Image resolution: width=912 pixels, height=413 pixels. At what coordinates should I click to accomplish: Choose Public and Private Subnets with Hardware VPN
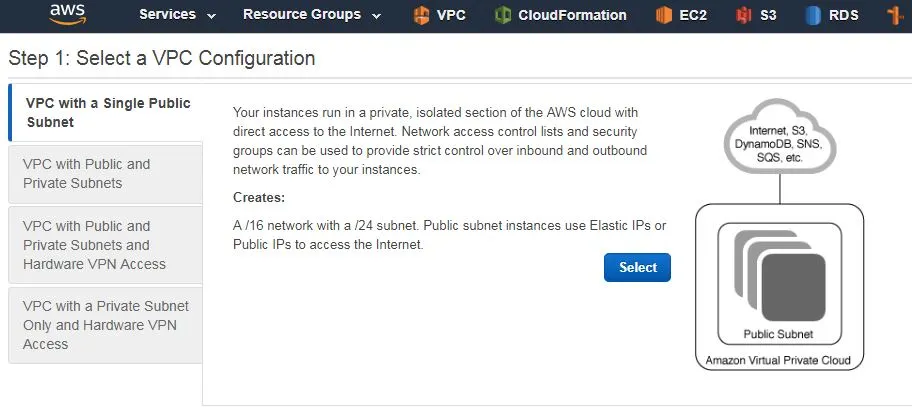click(105, 245)
